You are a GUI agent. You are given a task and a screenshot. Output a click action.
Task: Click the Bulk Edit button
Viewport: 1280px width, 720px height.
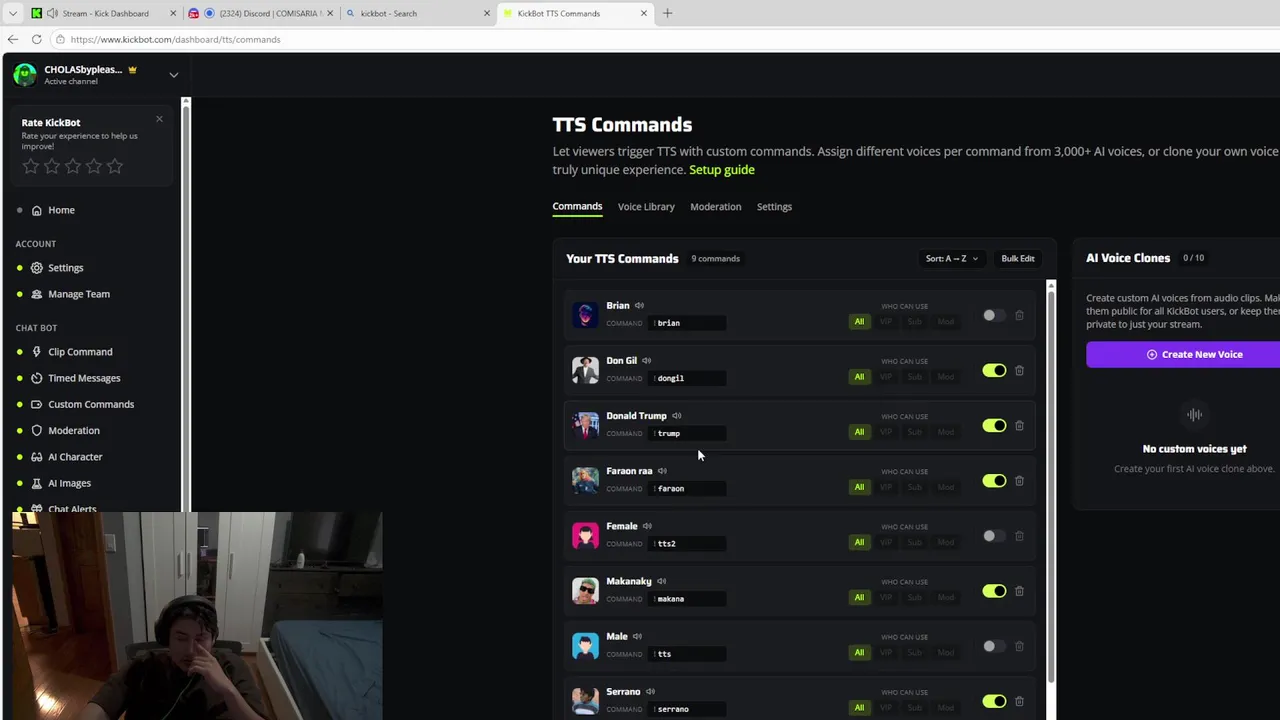click(1018, 258)
